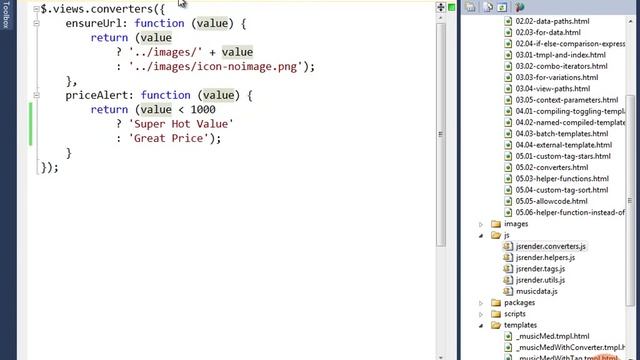Click the jsrender.tags.js script icon
Image resolution: width=640 pixels, height=360 pixels.
pyautogui.click(x=508, y=269)
